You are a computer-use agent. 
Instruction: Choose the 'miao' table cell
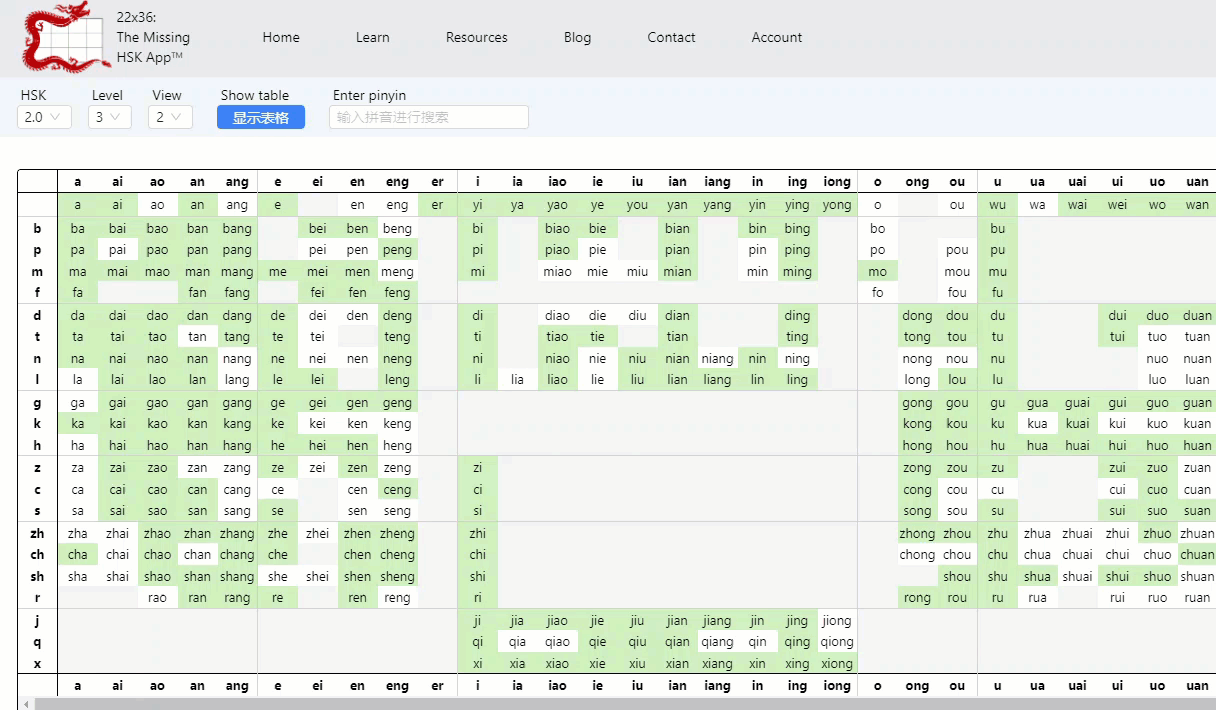coord(557,271)
